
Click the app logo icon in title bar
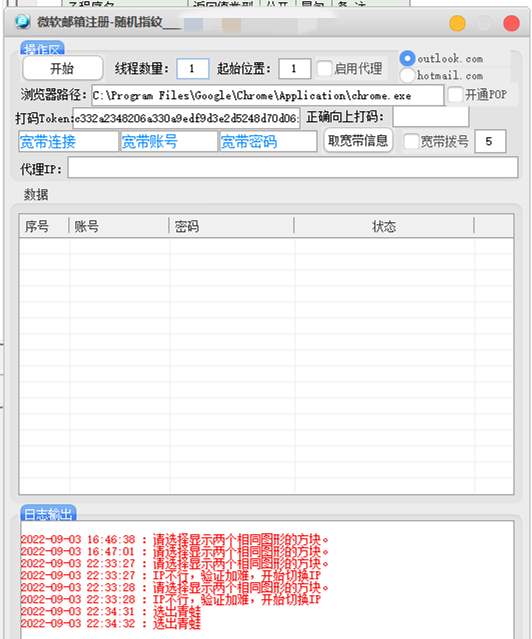(22, 21)
